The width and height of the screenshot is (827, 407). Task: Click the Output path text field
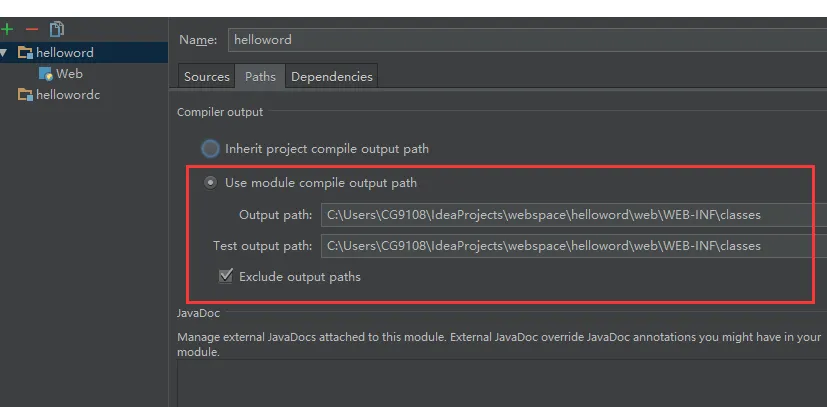tap(574, 215)
